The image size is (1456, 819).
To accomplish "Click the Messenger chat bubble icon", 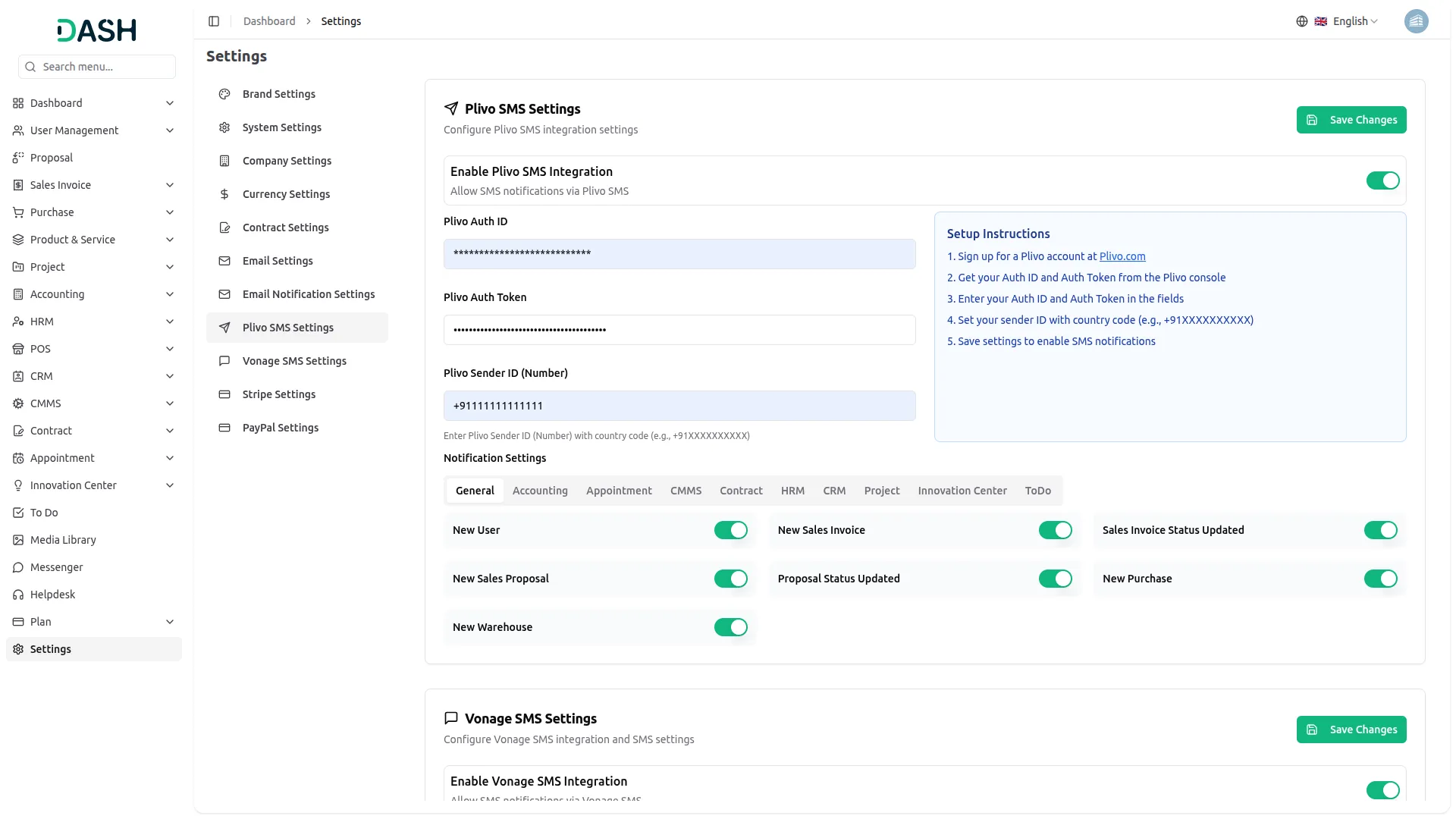I will pyautogui.click(x=18, y=567).
